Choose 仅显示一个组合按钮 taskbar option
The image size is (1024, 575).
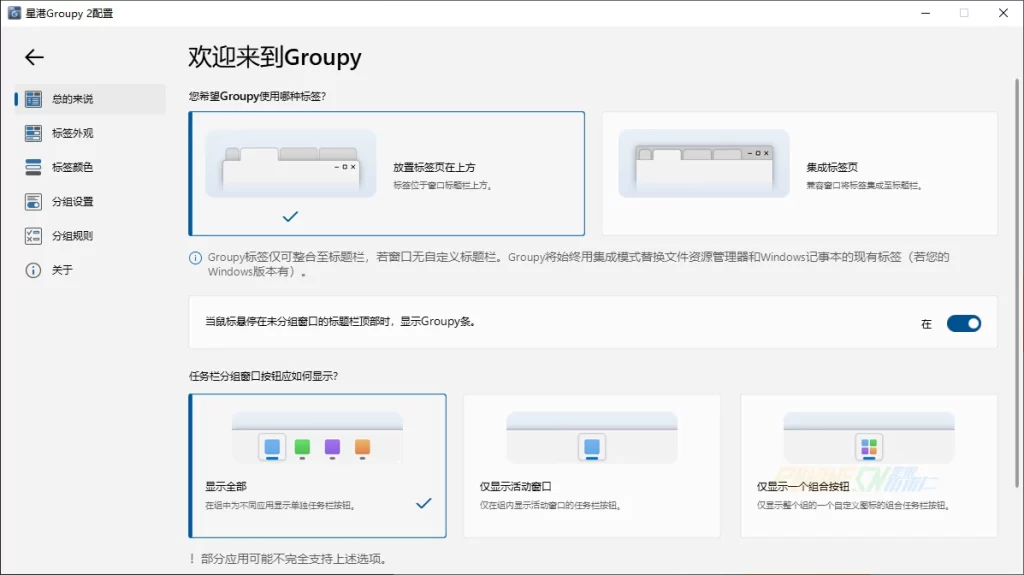coord(868,465)
